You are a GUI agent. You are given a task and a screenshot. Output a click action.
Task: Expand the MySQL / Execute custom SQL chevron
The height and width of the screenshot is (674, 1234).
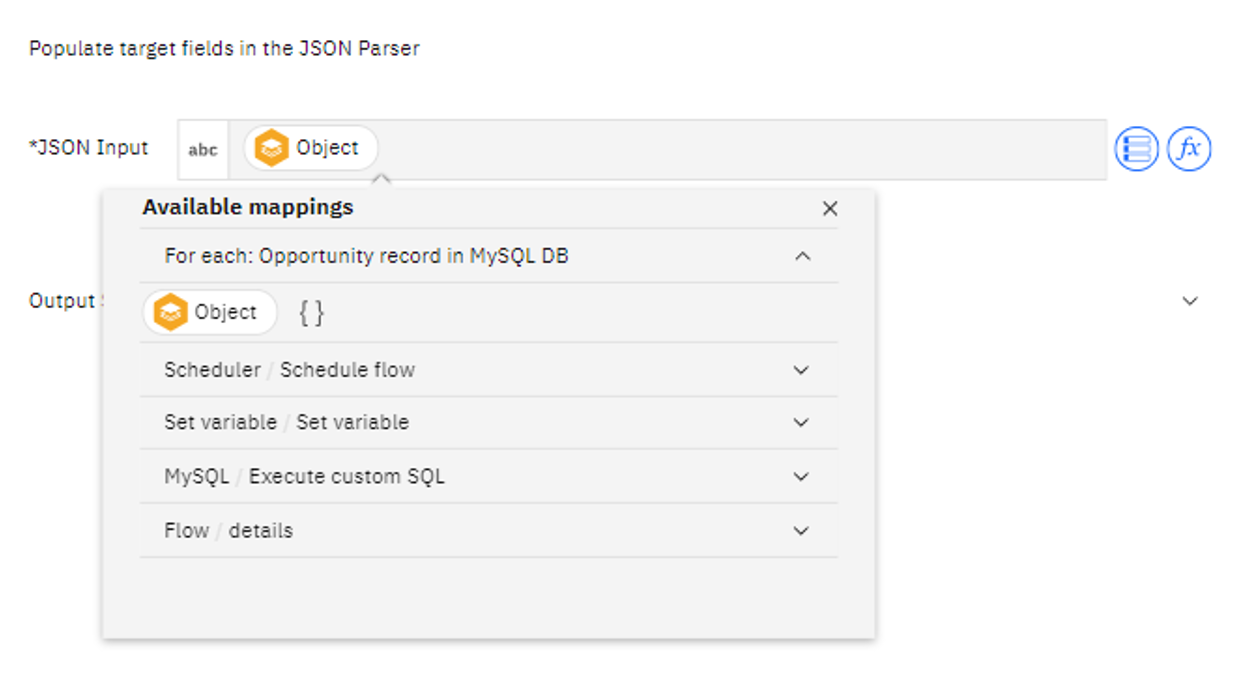click(801, 477)
